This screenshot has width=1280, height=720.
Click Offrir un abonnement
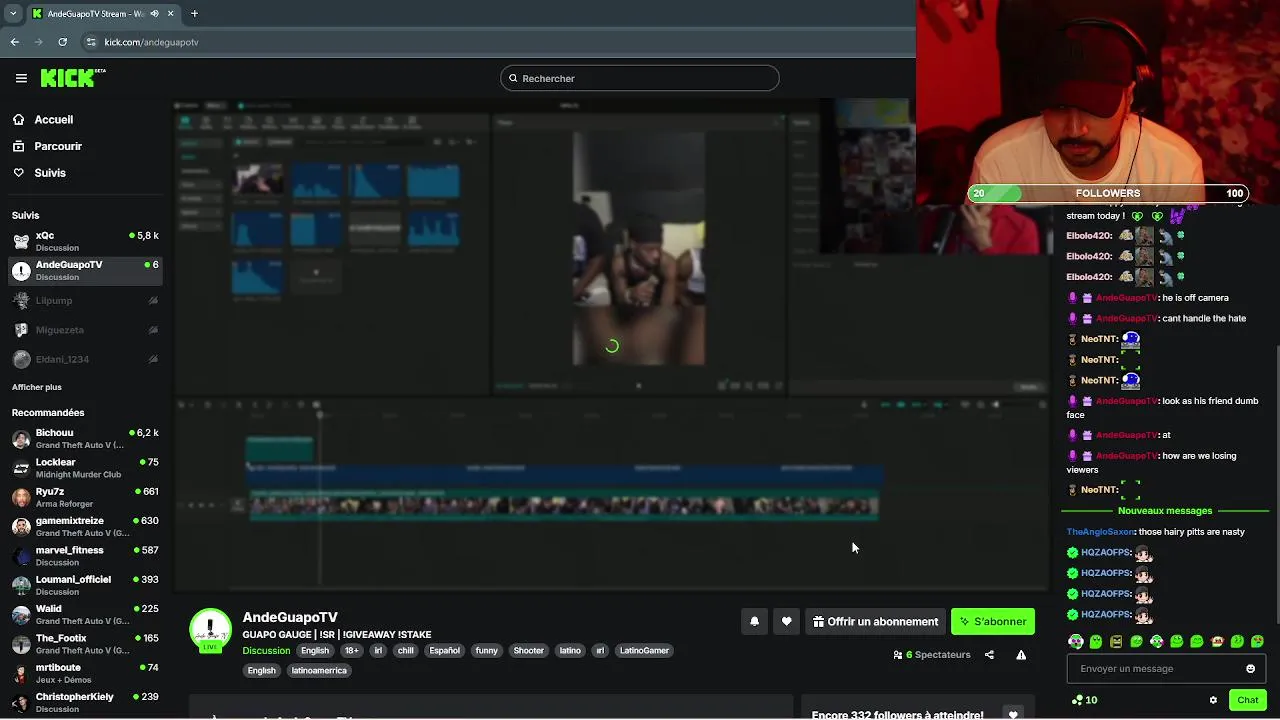point(875,621)
